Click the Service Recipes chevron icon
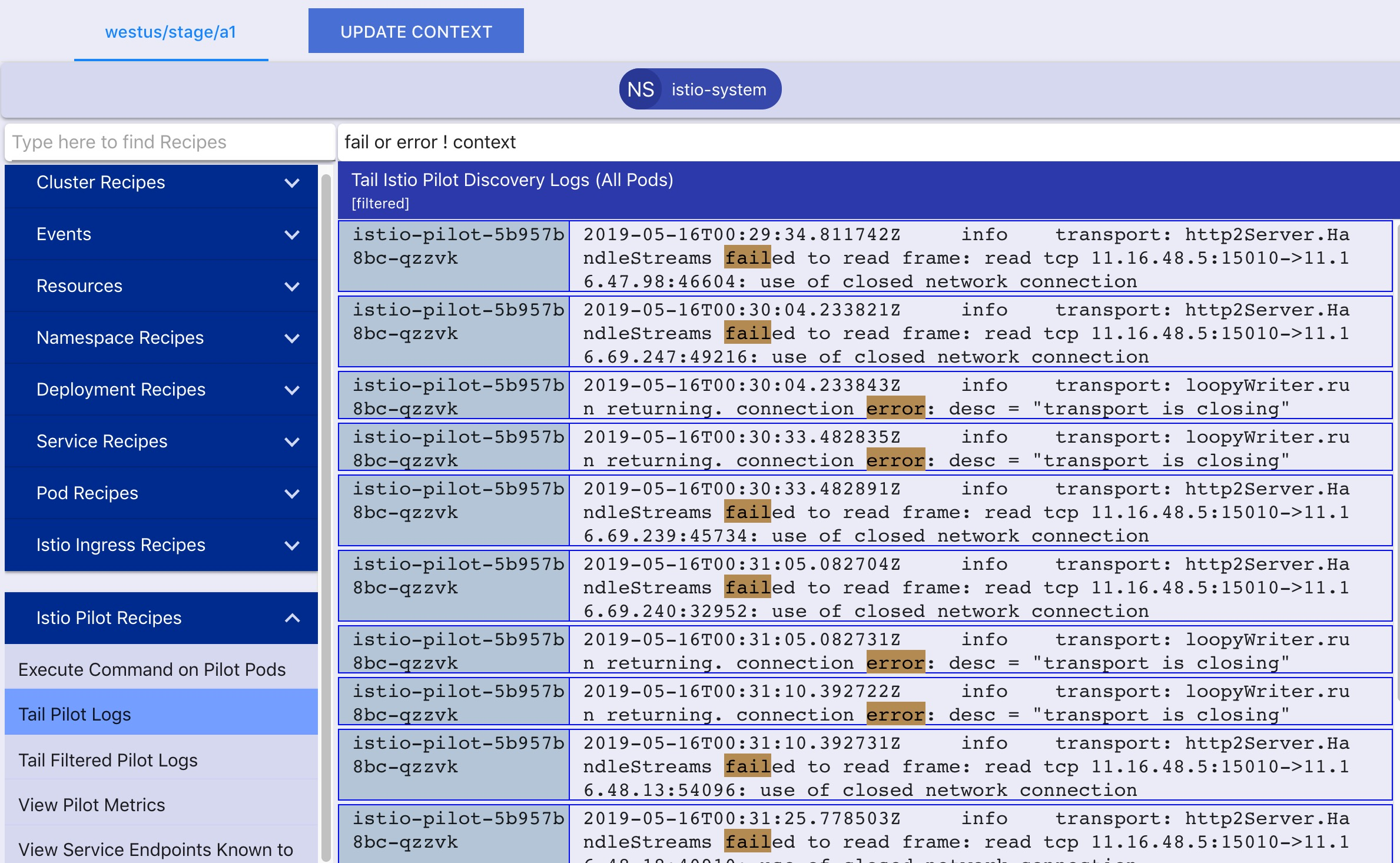The image size is (1400, 863). (292, 442)
